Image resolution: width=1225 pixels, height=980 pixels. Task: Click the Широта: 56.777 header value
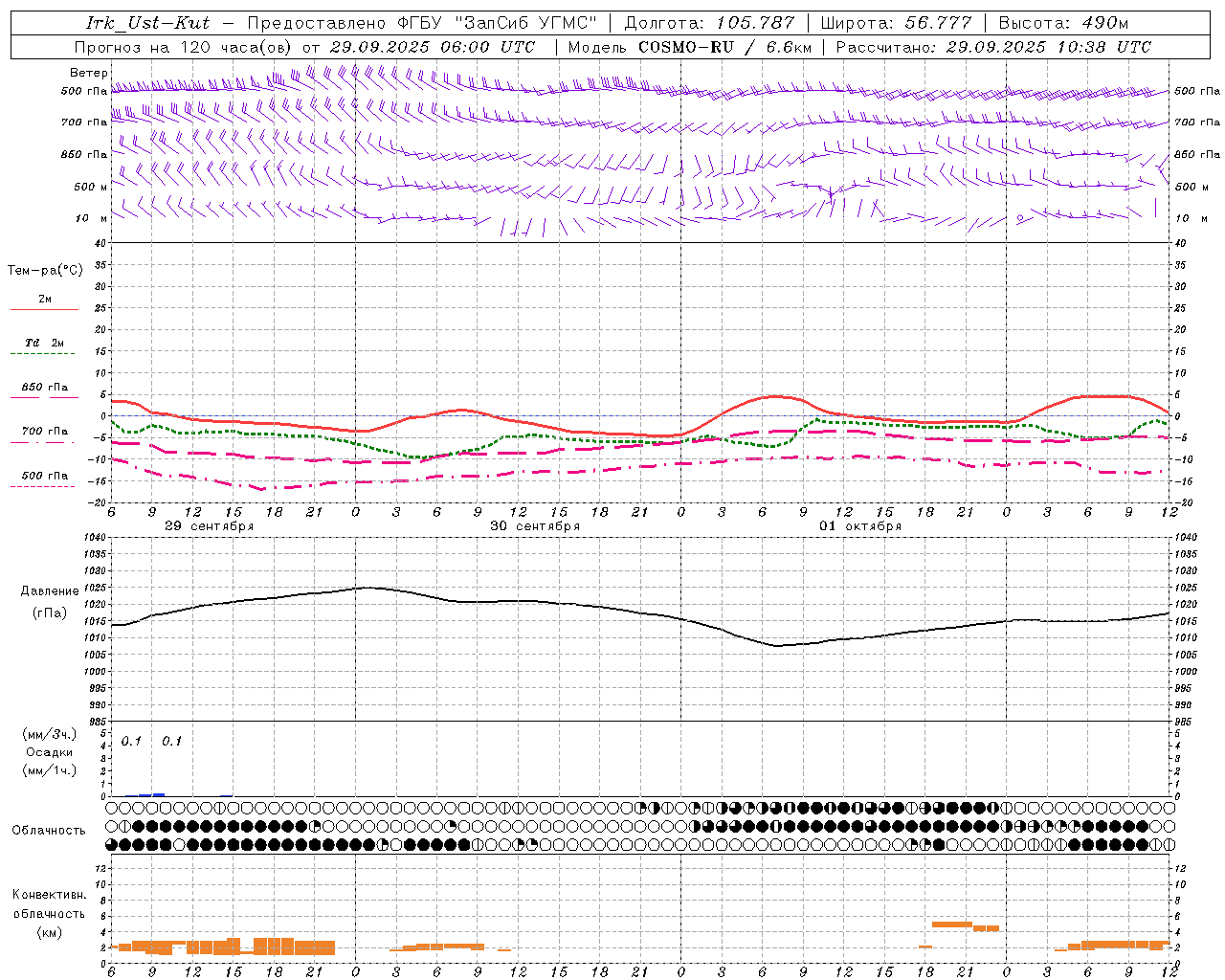(896, 23)
